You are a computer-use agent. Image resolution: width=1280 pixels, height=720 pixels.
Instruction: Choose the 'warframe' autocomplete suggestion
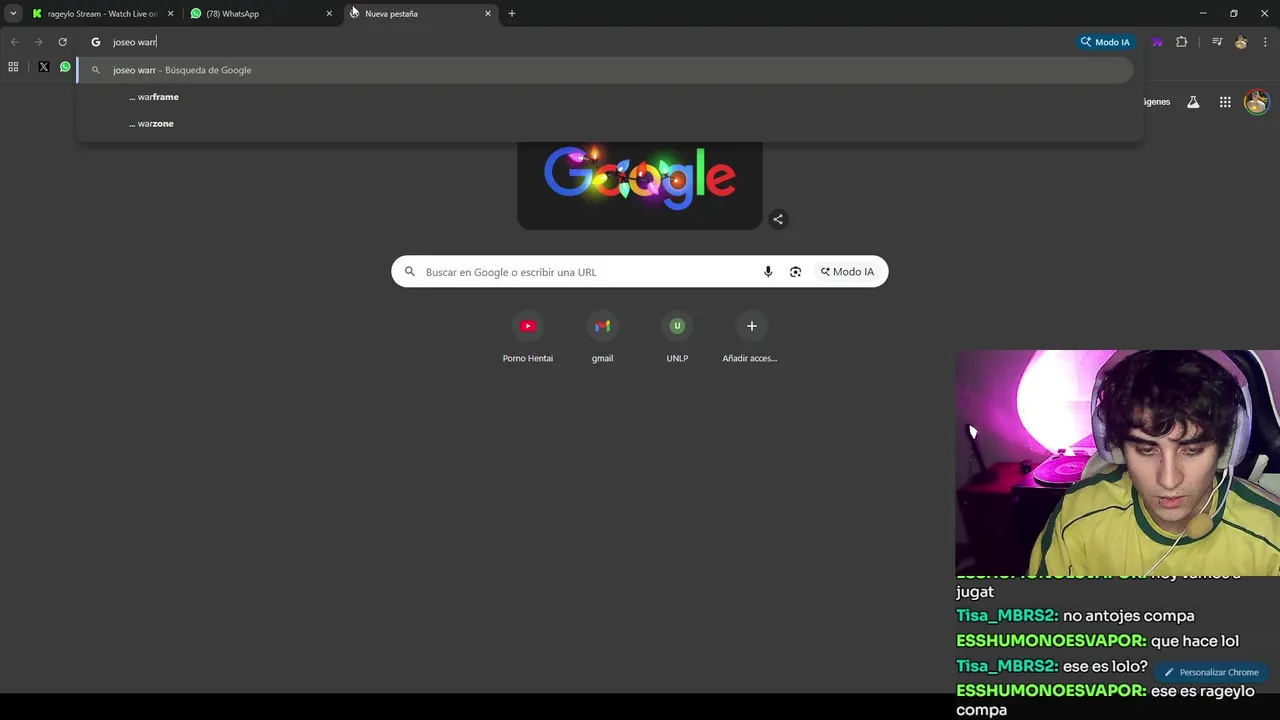click(605, 97)
